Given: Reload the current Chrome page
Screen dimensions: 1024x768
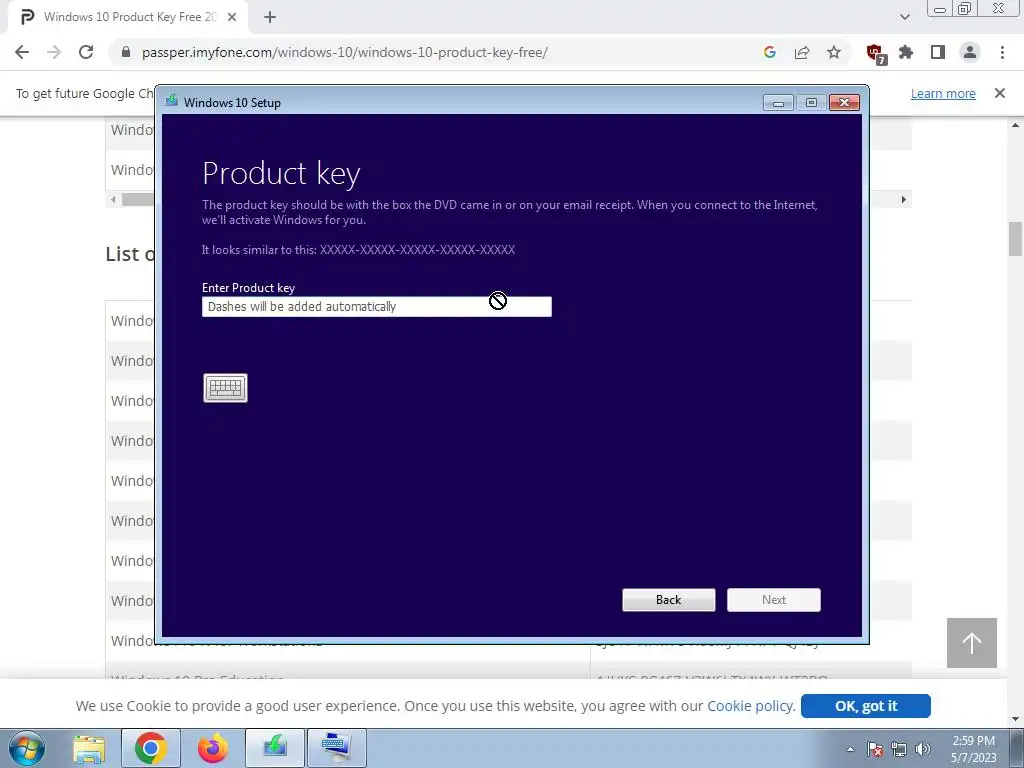Looking at the screenshot, I should point(86,52).
